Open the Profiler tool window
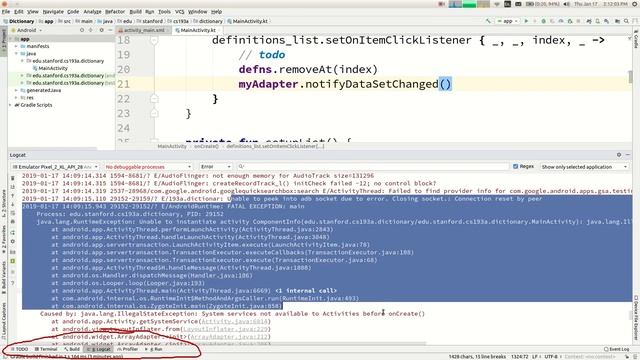 click(127, 349)
